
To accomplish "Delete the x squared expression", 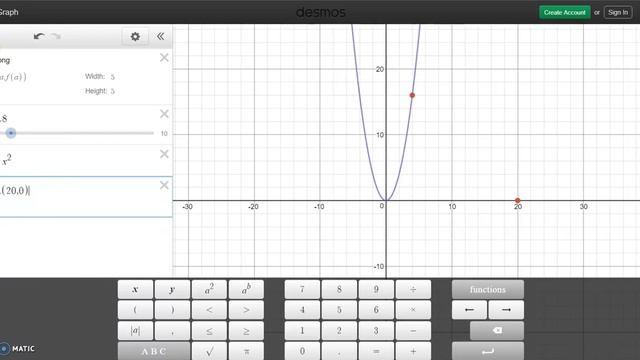I will tap(164, 154).
